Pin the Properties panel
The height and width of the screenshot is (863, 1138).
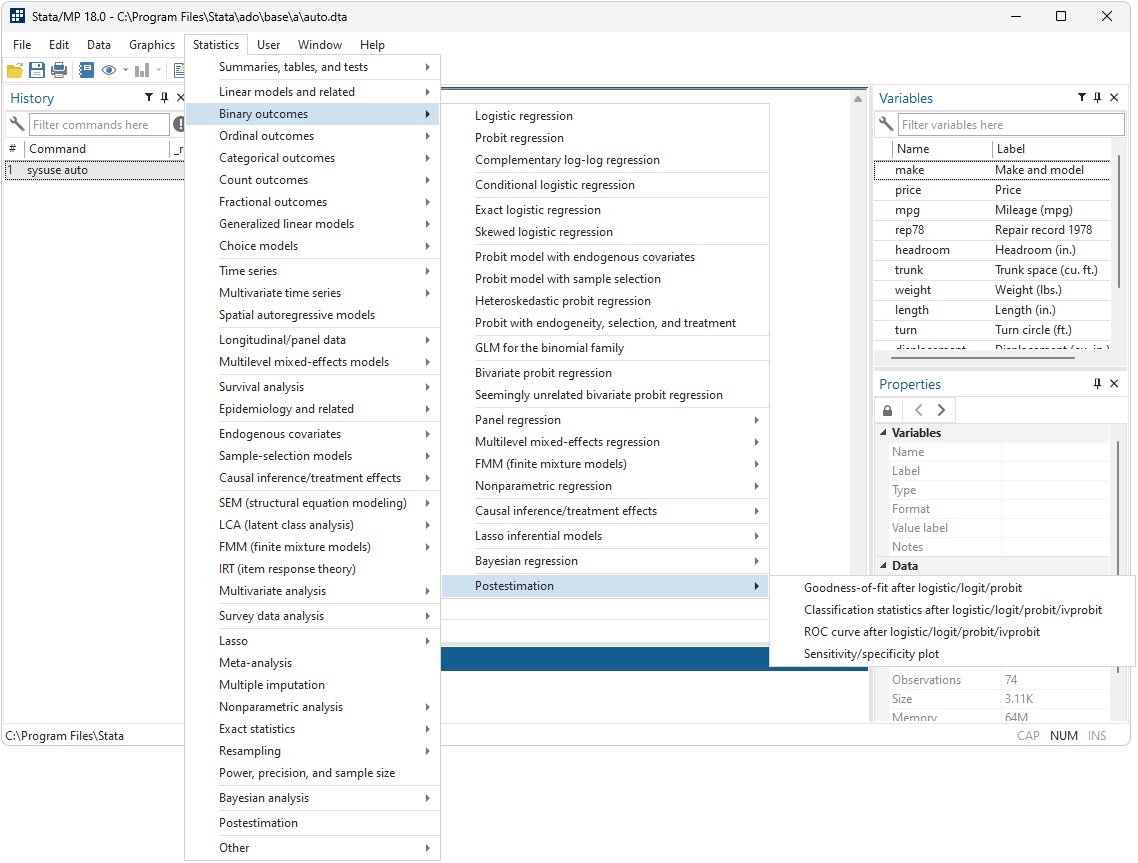(x=1097, y=383)
